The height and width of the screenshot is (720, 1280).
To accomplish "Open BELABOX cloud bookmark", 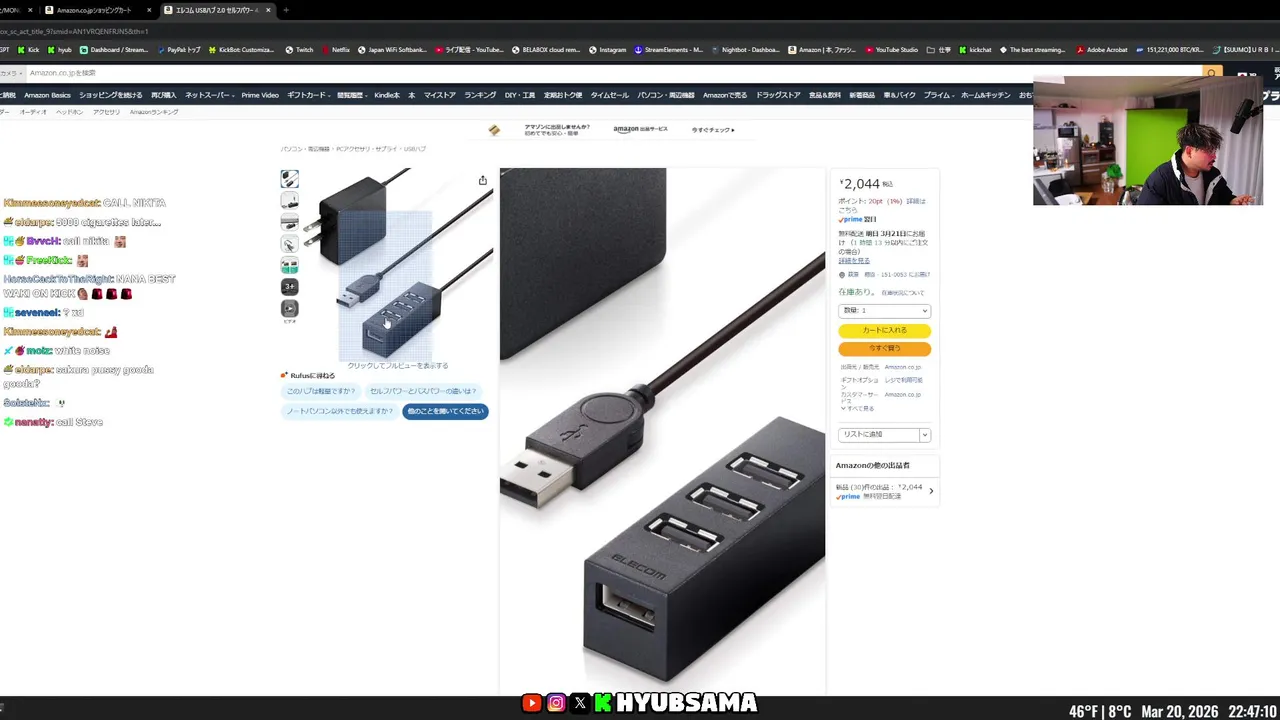I will (x=546, y=49).
